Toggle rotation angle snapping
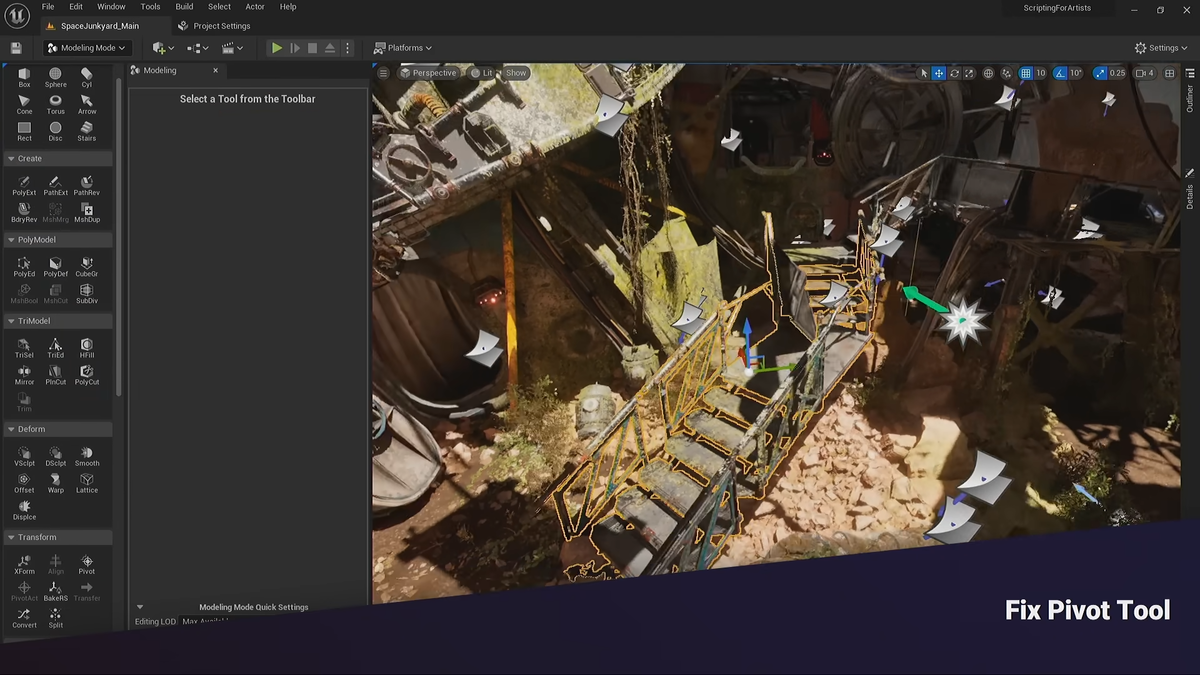 click(x=1061, y=73)
